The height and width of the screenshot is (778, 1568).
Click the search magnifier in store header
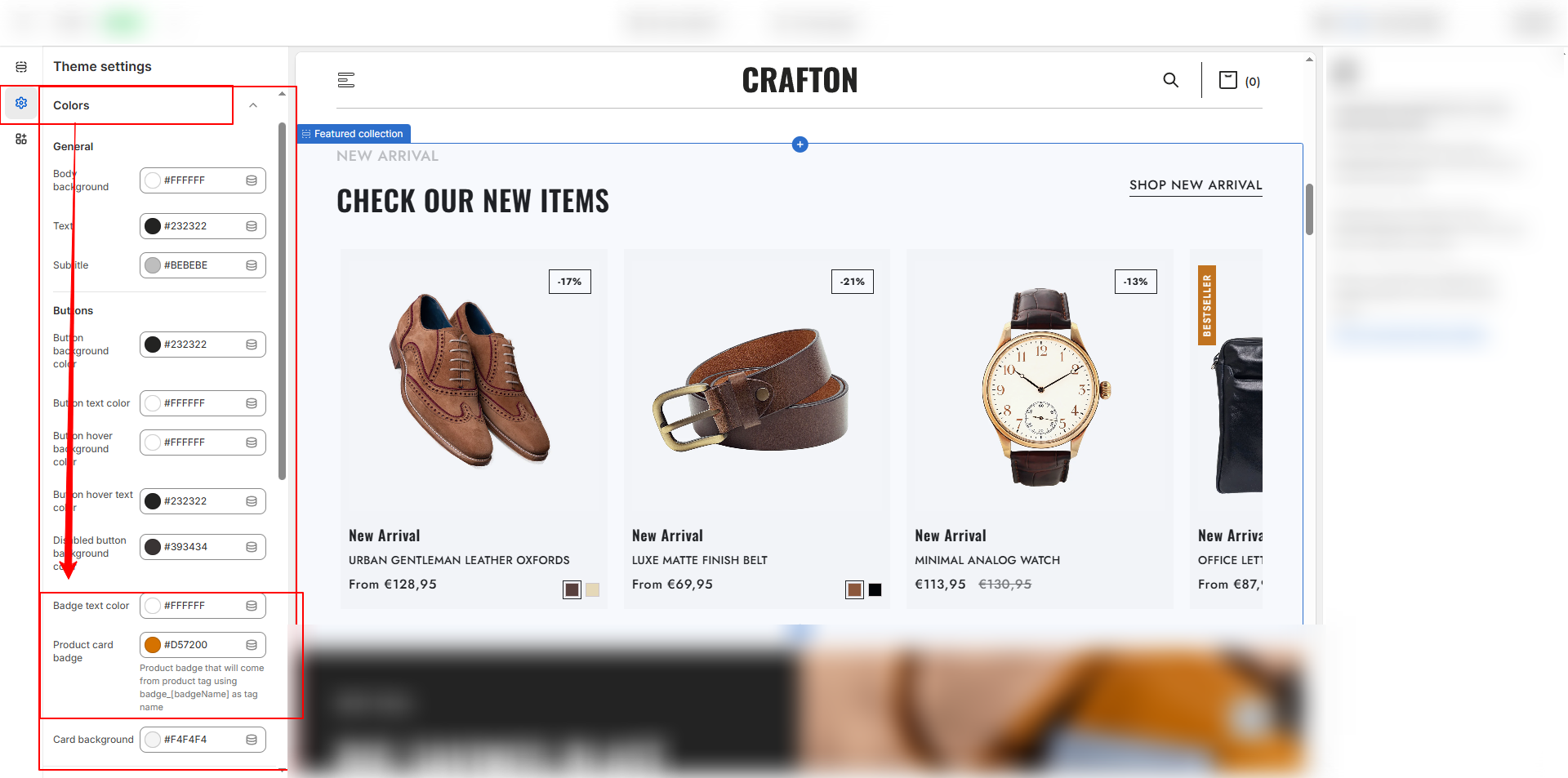tap(1170, 80)
